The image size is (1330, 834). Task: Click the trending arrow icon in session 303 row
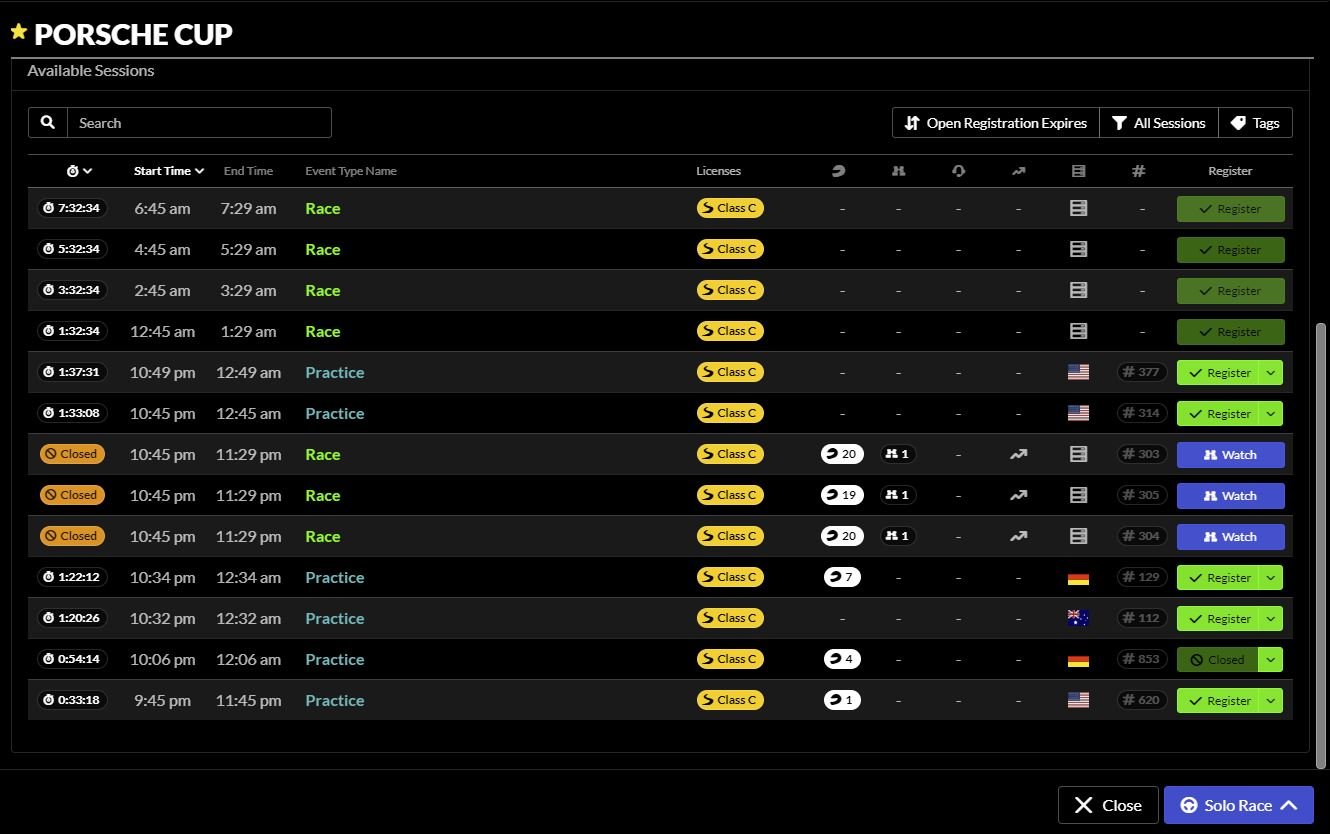coord(1018,454)
